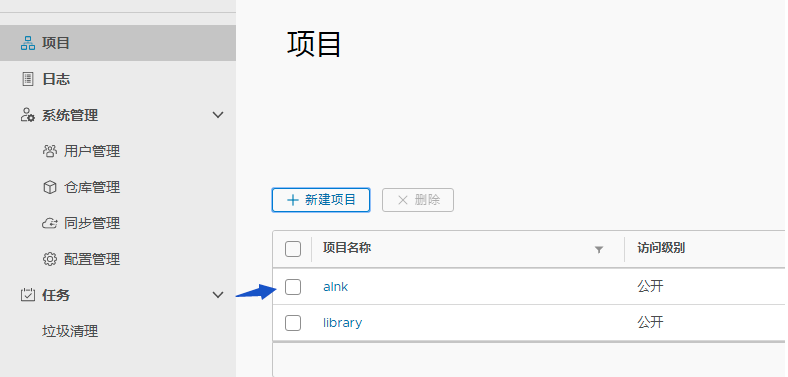Click the 系统管理 user-gear icon

[28, 115]
